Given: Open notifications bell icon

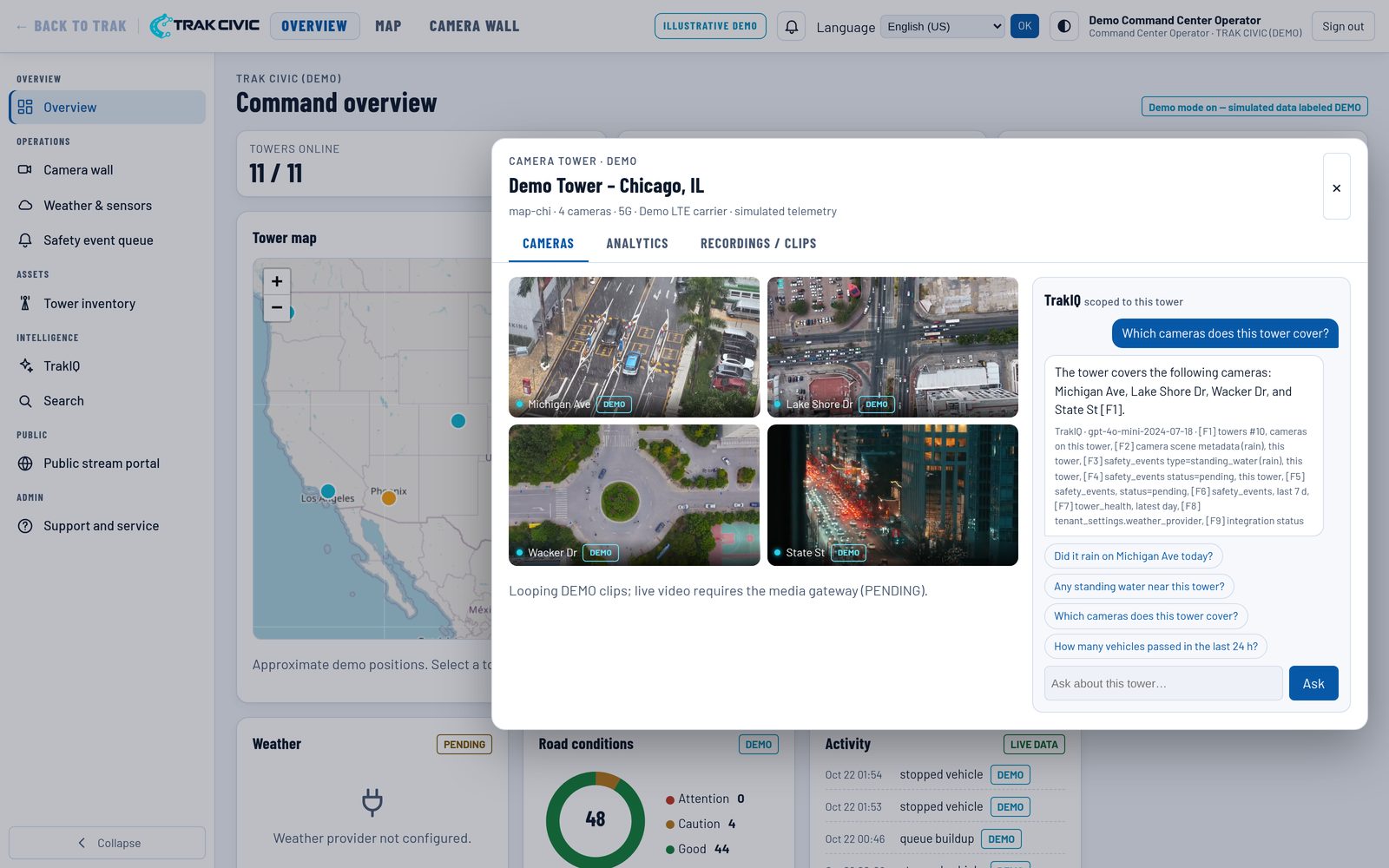Looking at the screenshot, I should point(791,26).
